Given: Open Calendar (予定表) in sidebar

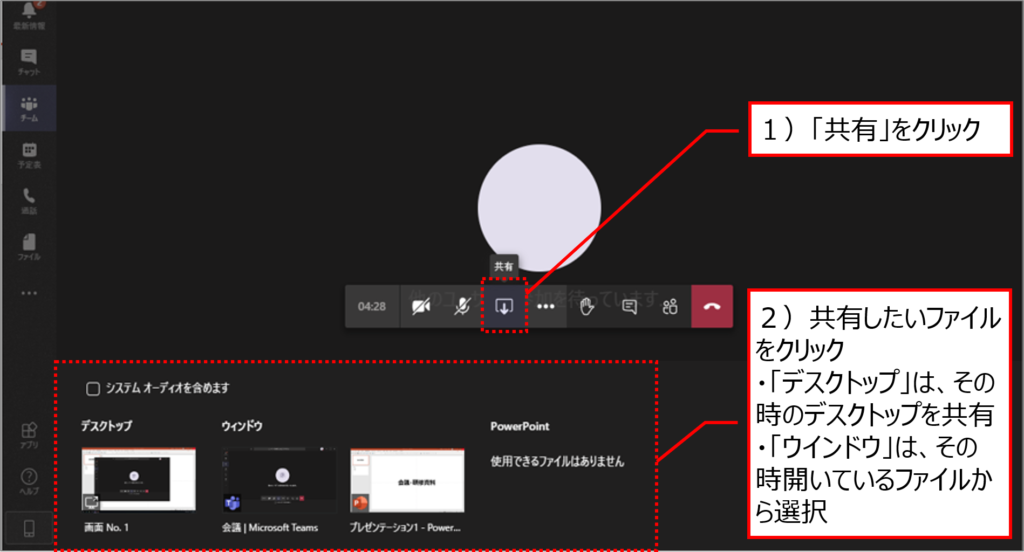Looking at the screenshot, I should 29,155.
